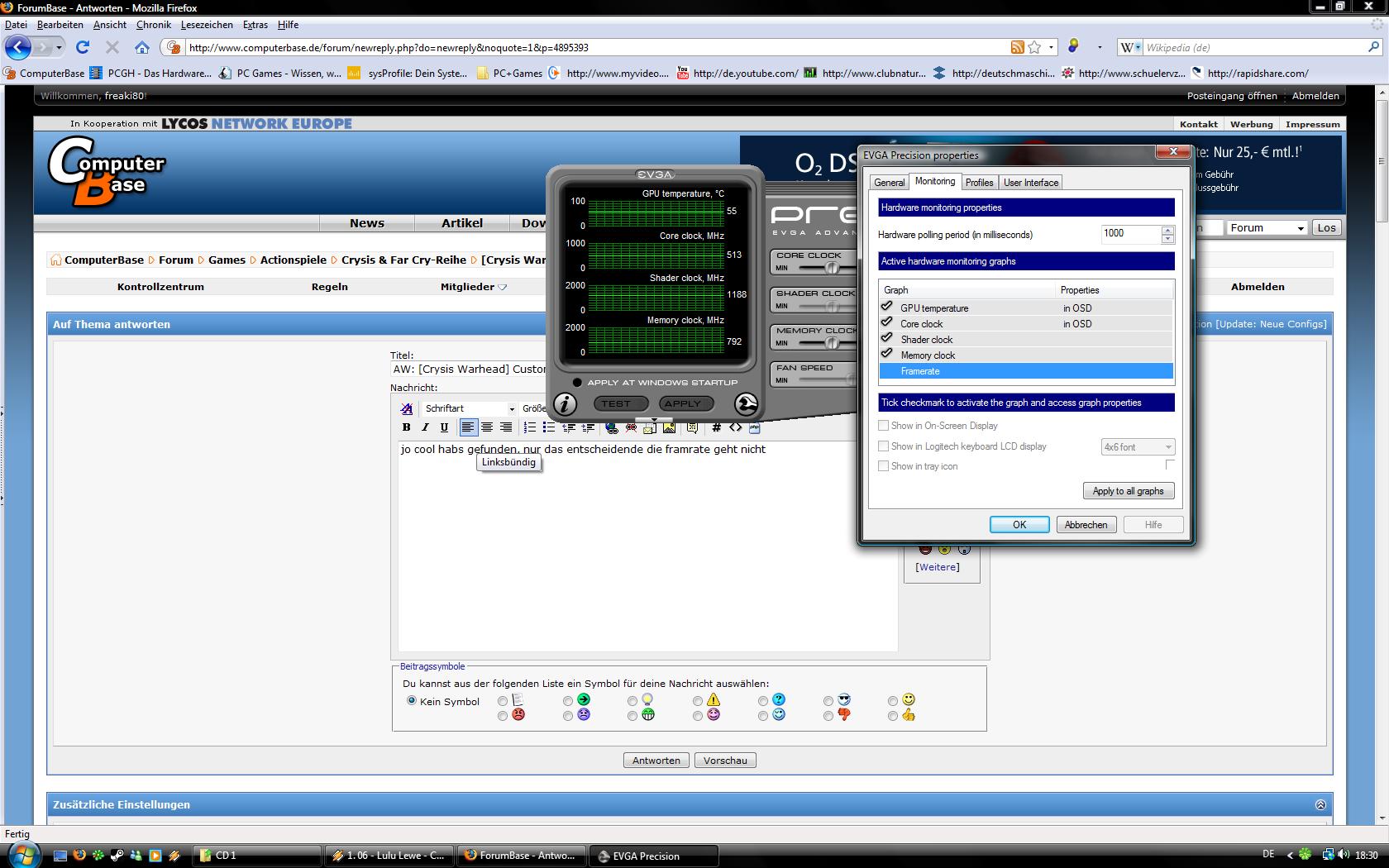Switch to the User Interface tab

(x=1031, y=183)
